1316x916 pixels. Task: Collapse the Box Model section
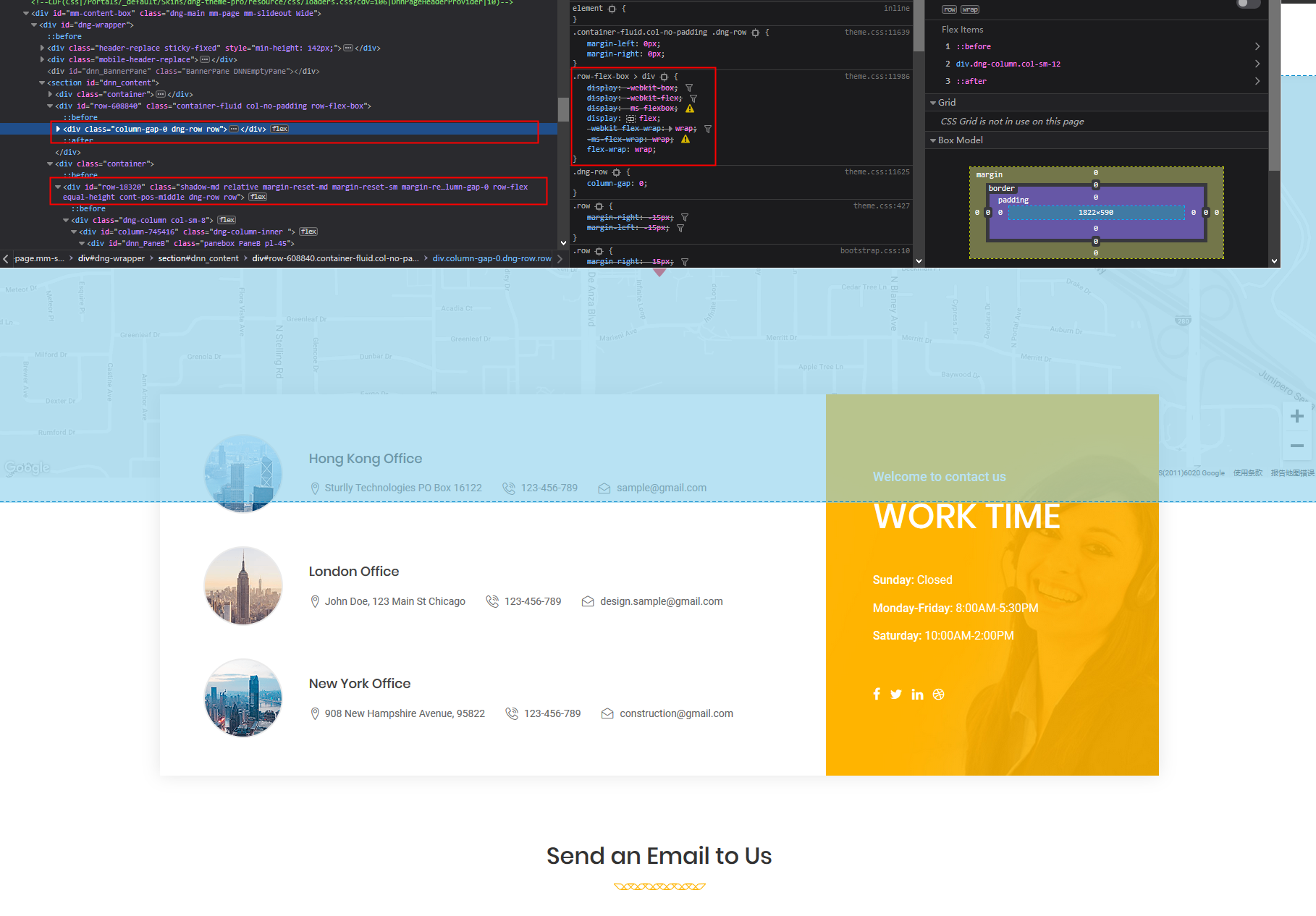coord(933,140)
